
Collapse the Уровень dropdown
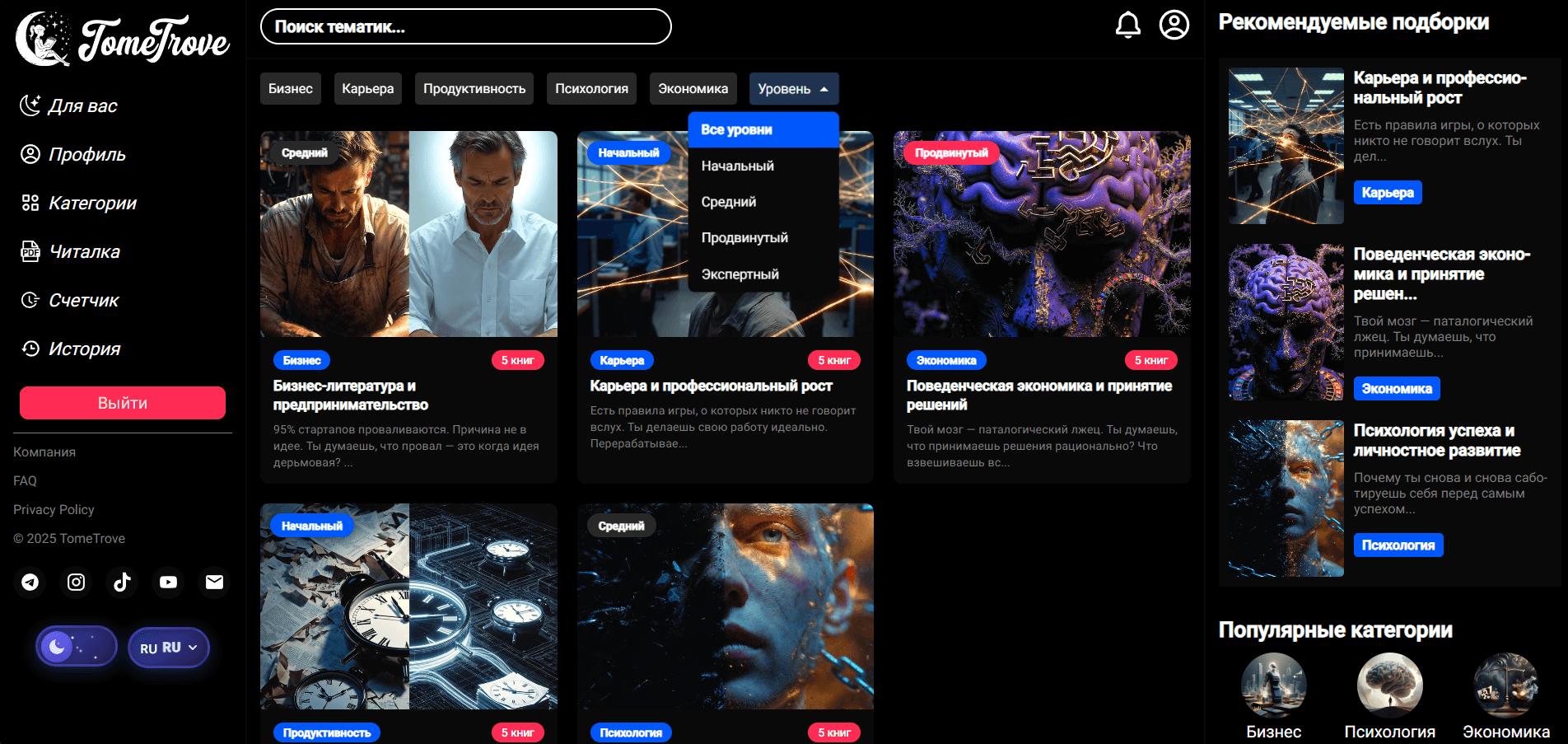tap(793, 89)
